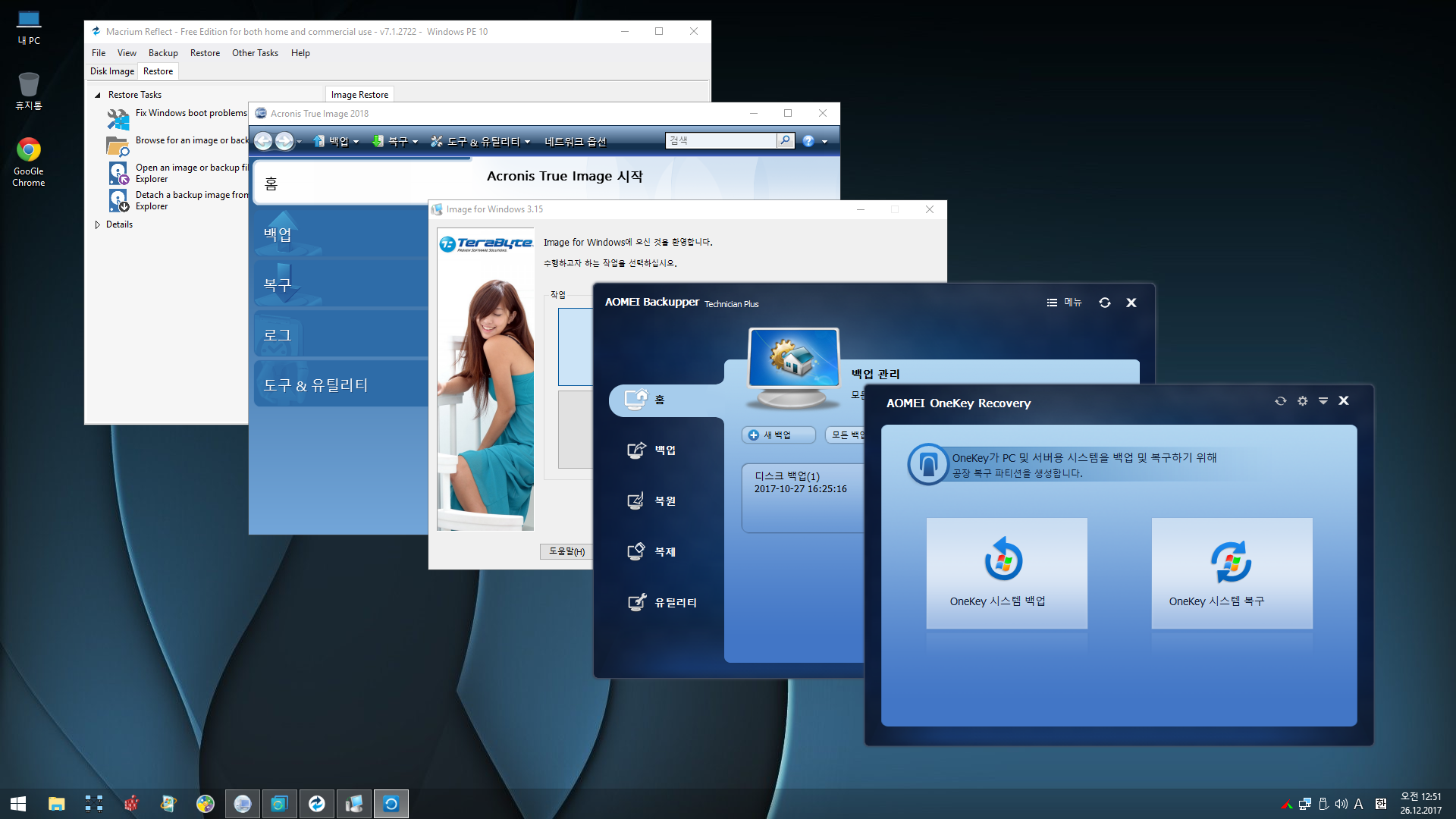
Task: Click the refresh icon in OneKey Recovery
Action: pyautogui.click(x=1281, y=401)
